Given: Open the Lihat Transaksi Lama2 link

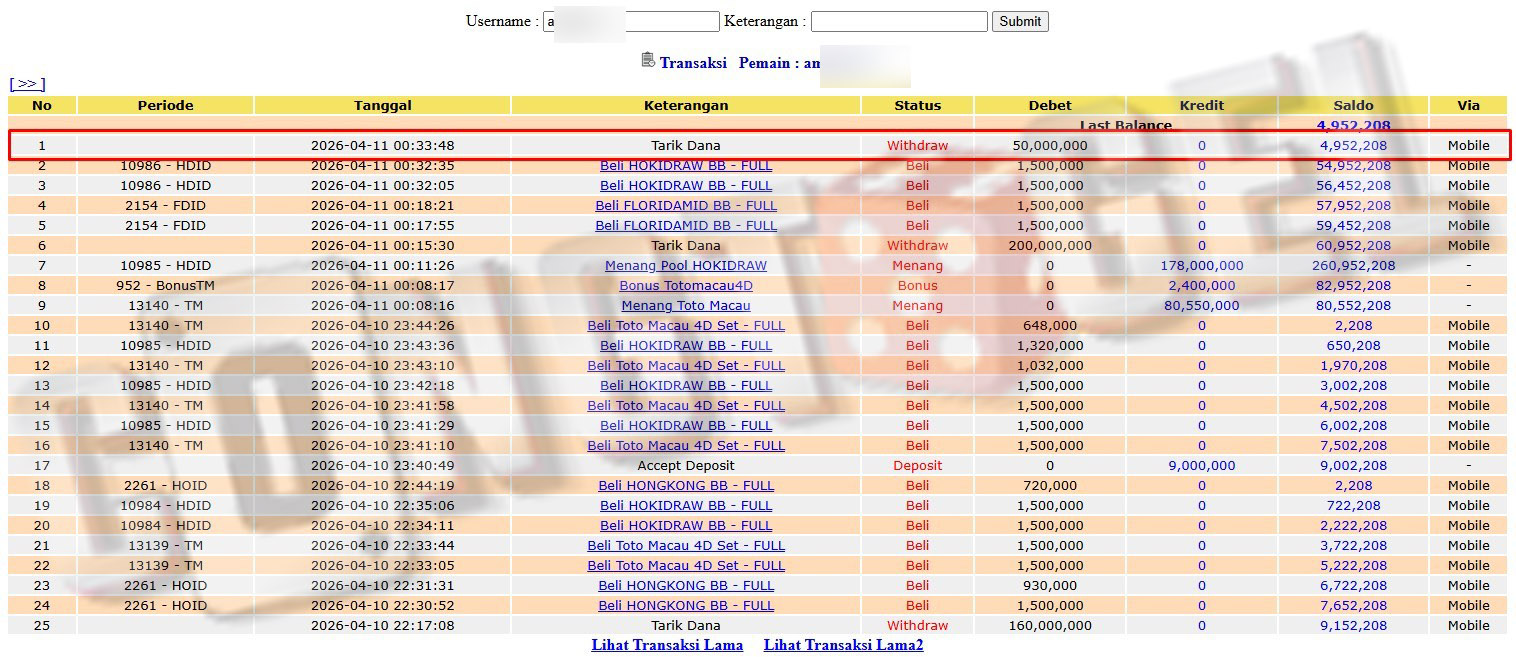Looking at the screenshot, I should tap(844, 645).
